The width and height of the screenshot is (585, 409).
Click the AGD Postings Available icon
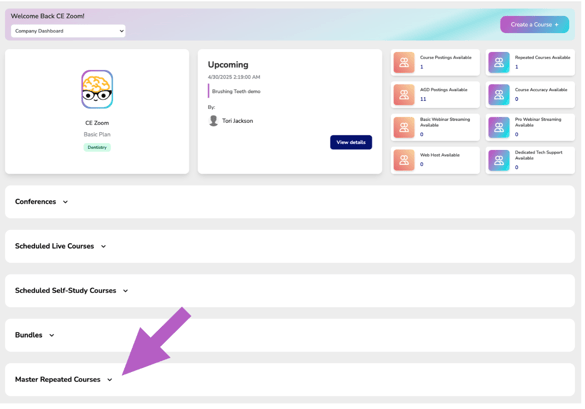404,95
